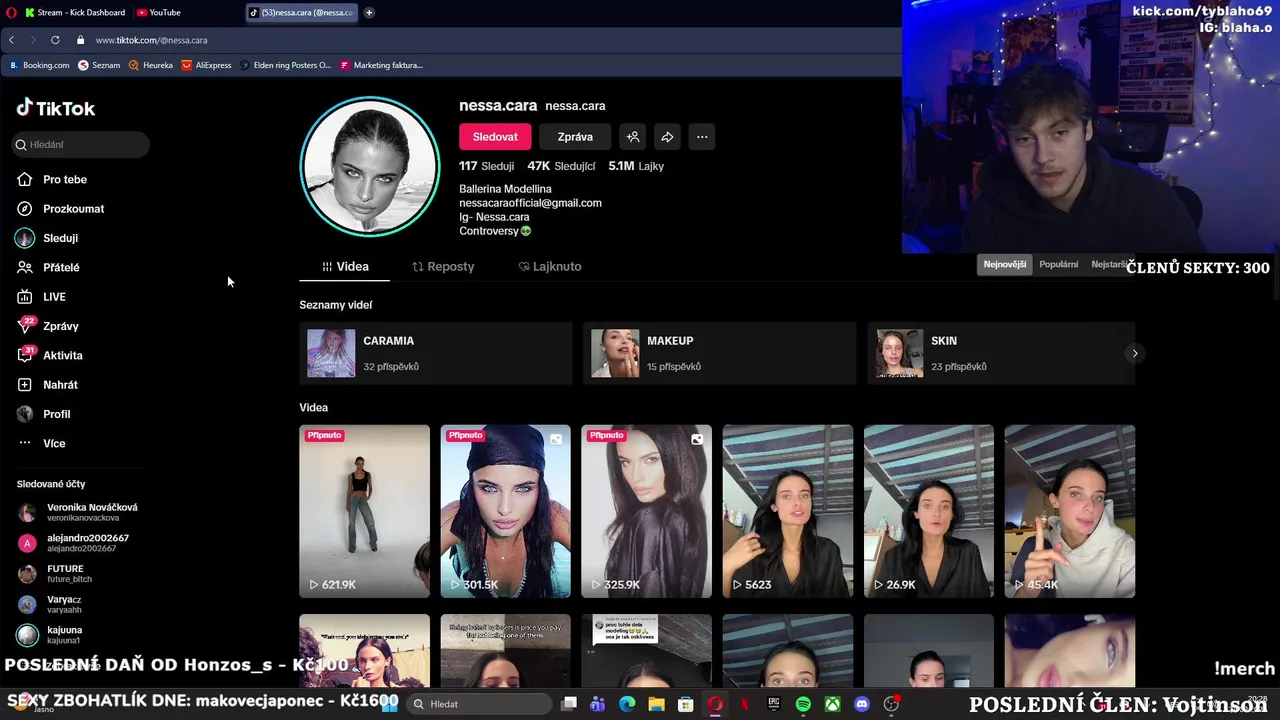Click the Zpráva message button
Screen dimensions: 1280x720
click(575, 137)
